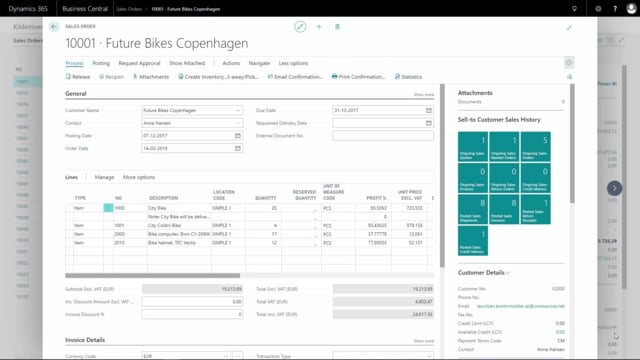
Task: Create a new order with plus icon
Action: [319, 27]
